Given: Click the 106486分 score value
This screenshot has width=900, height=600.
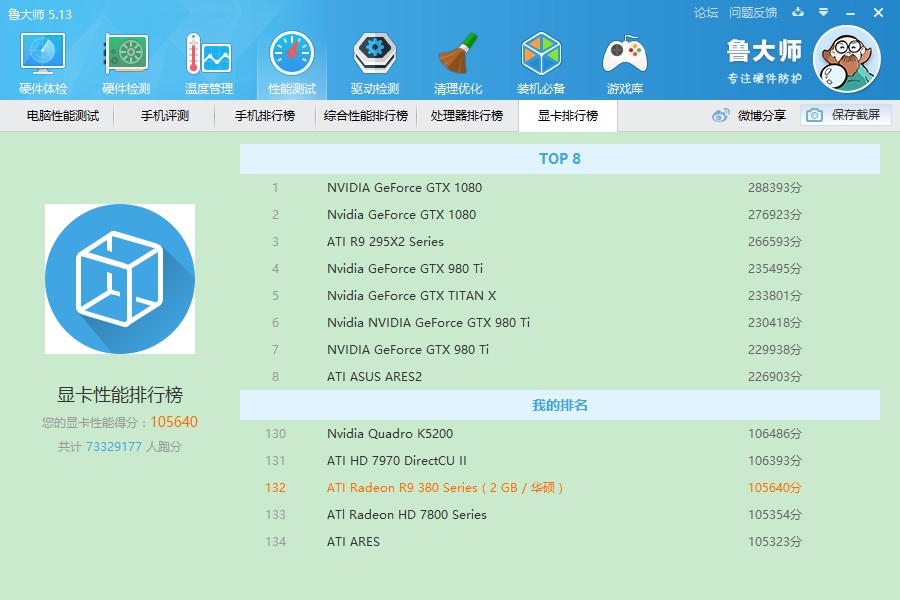Looking at the screenshot, I should tap(774, 433).
